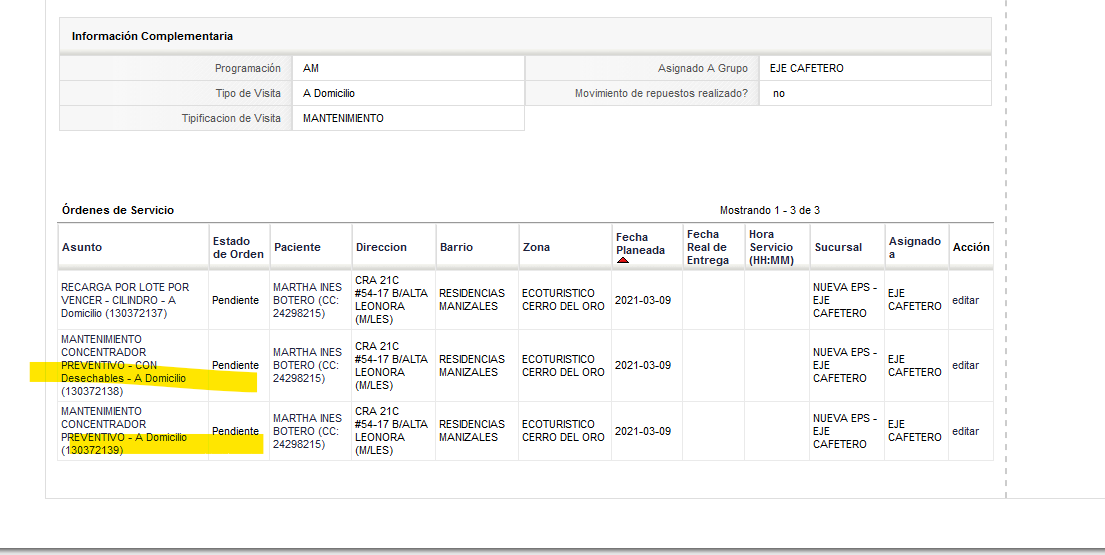Open editar for order 130372139
The image size is (1105, 555).
(x=965, y=431)
